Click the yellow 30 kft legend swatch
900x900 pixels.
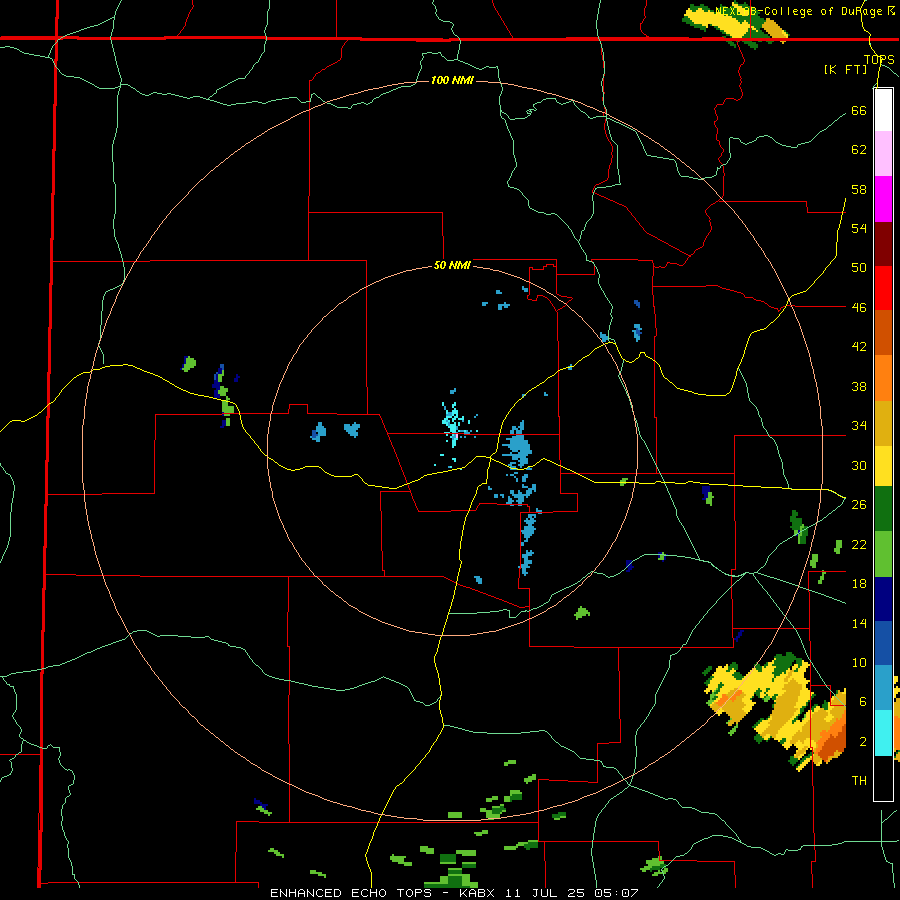[883, 466]
